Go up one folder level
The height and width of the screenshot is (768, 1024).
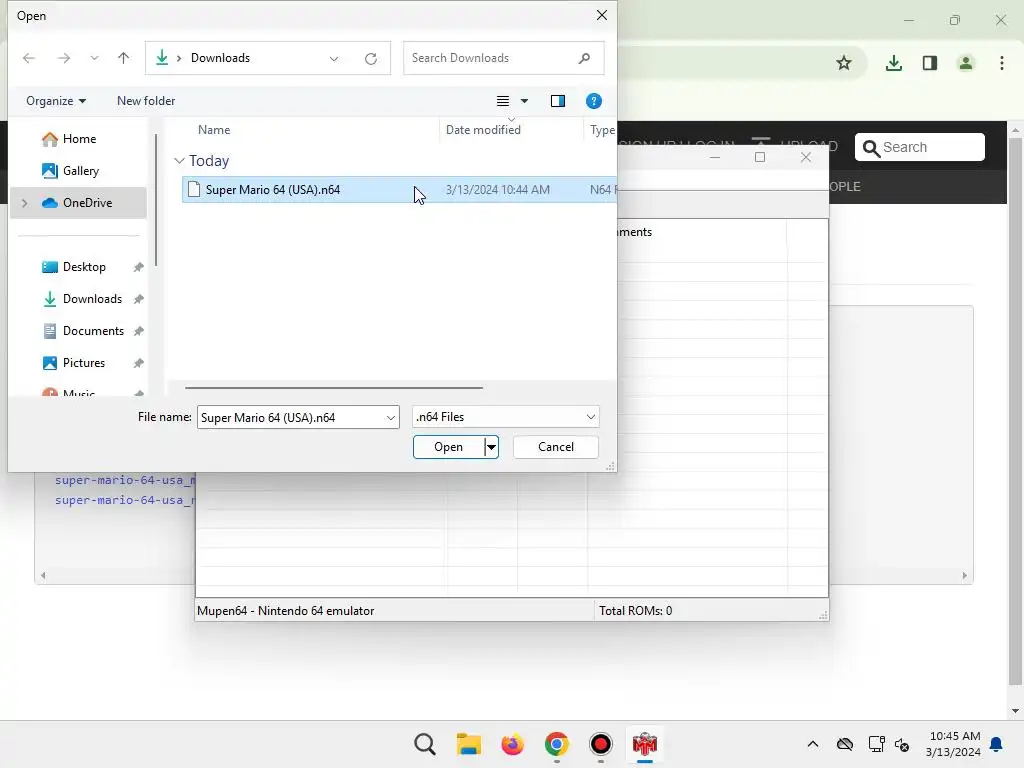[123, 58]
